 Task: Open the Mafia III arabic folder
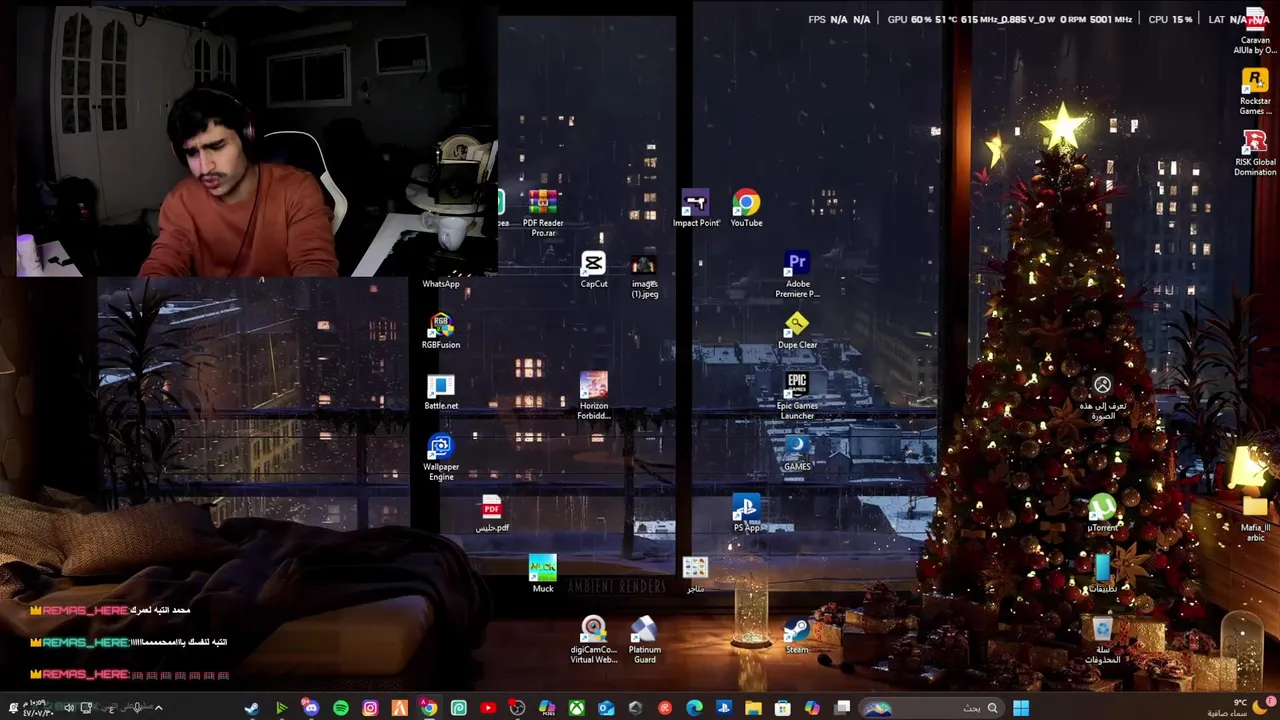pos(1255,519)
